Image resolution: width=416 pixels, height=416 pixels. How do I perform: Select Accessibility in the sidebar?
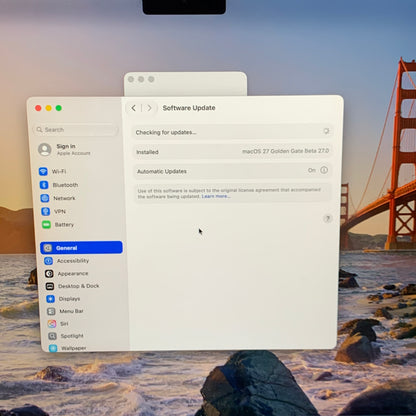pyautogui.click(x=67, y=261)
